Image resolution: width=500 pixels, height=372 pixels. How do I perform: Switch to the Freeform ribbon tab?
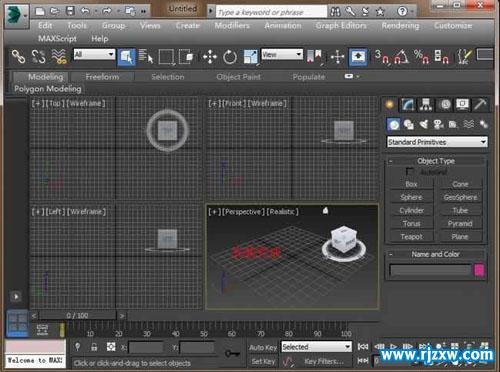(102, 77)
